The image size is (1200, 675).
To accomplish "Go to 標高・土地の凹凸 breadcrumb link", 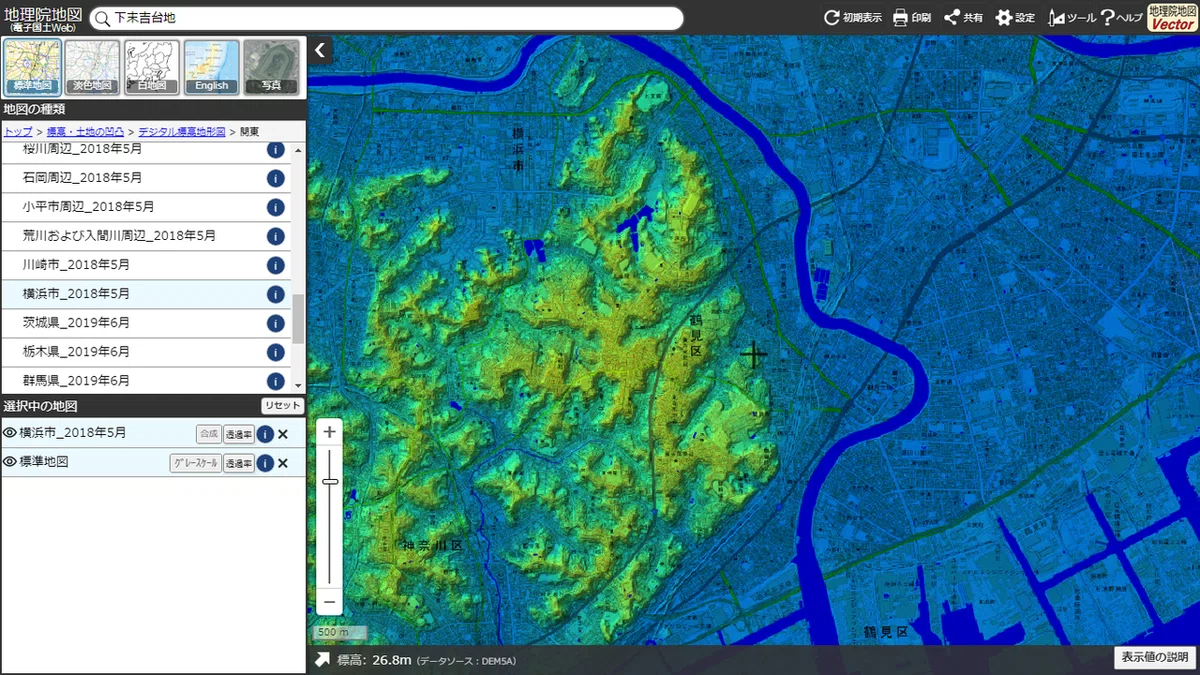I will (x=85, y=131).
